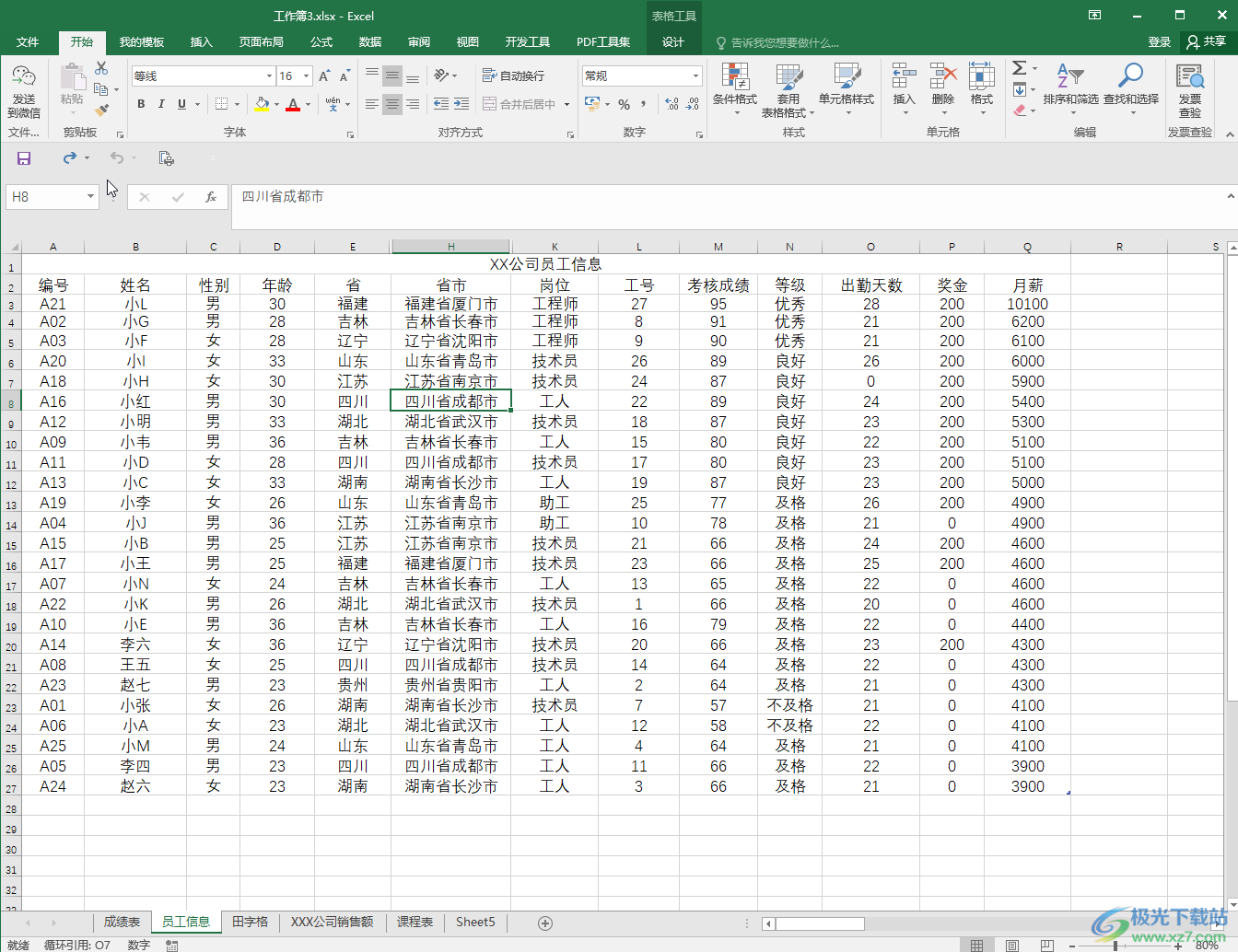Click the 插入 insert cells button
The height and width of the screenshot is (952, 1238).
(904, 88)
